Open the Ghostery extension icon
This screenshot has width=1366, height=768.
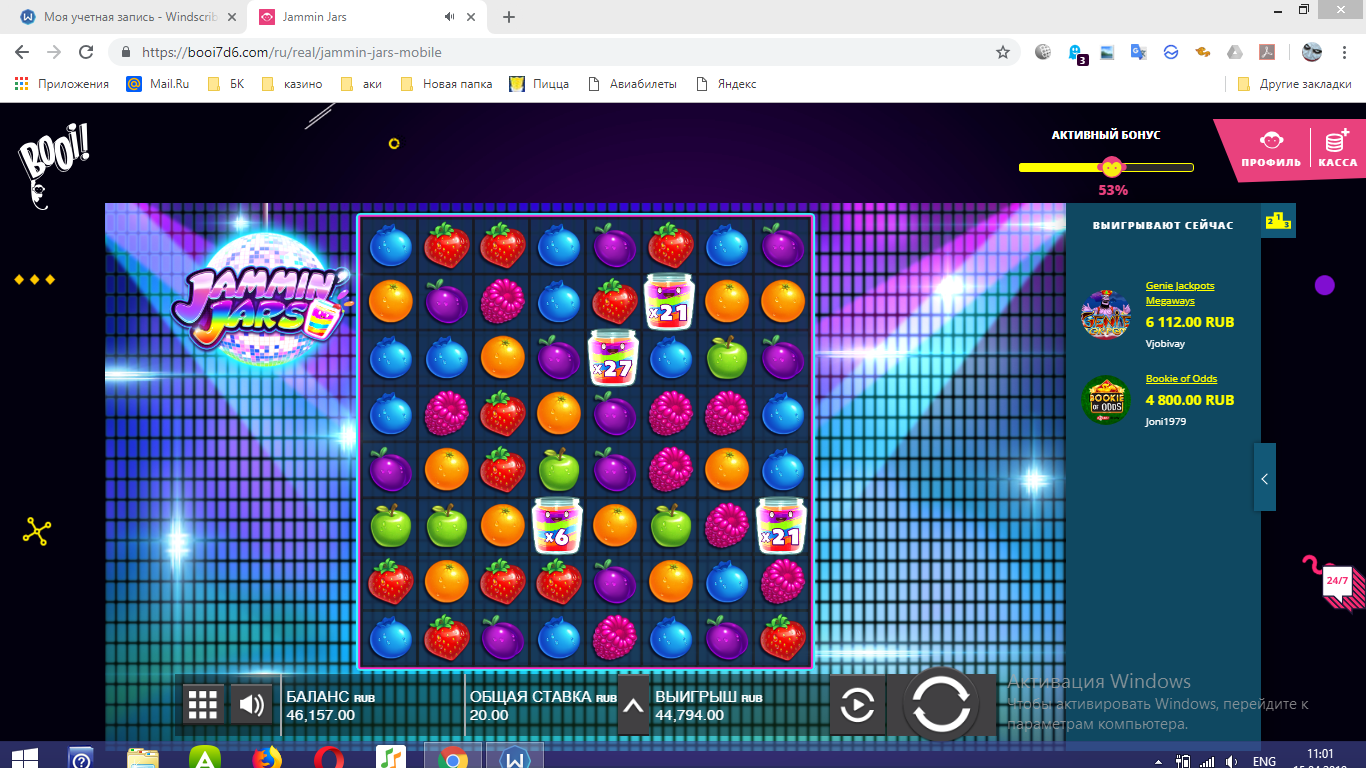[1076, 53]
